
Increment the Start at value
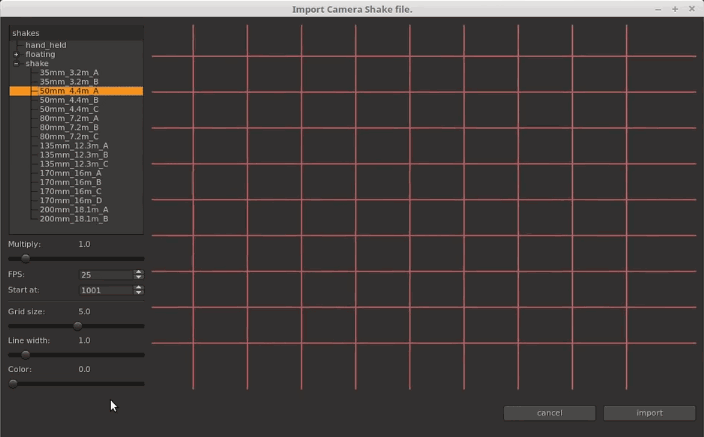[x=138, y=288]
